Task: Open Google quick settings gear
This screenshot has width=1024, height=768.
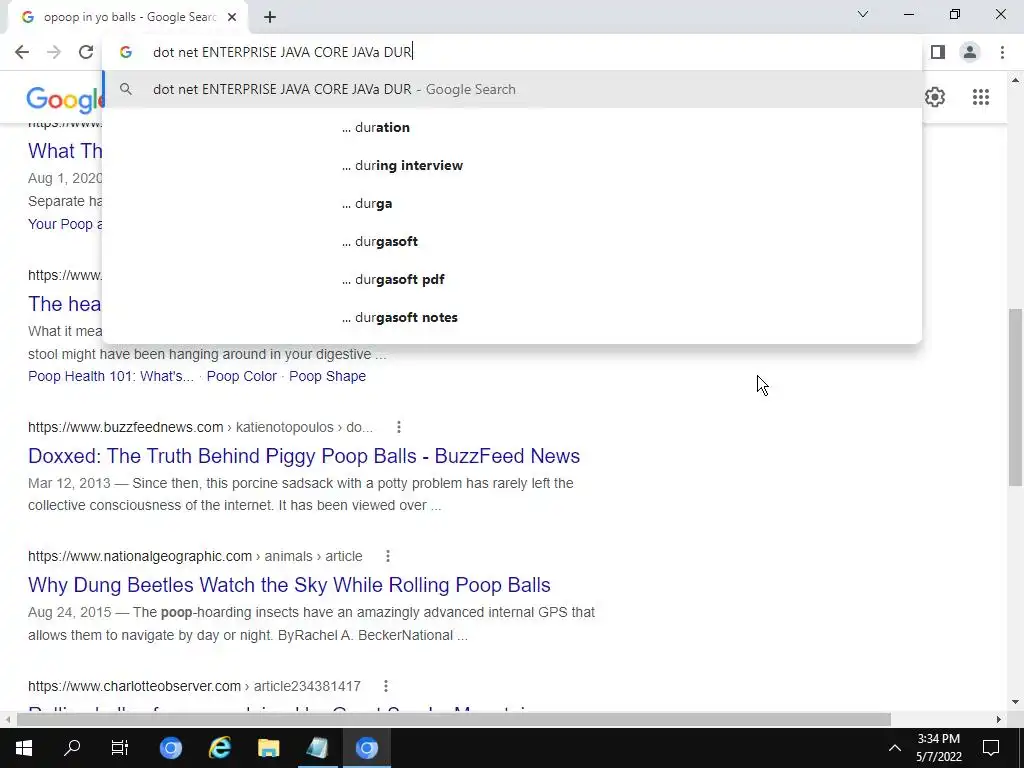Action: [x=935, y=97]
